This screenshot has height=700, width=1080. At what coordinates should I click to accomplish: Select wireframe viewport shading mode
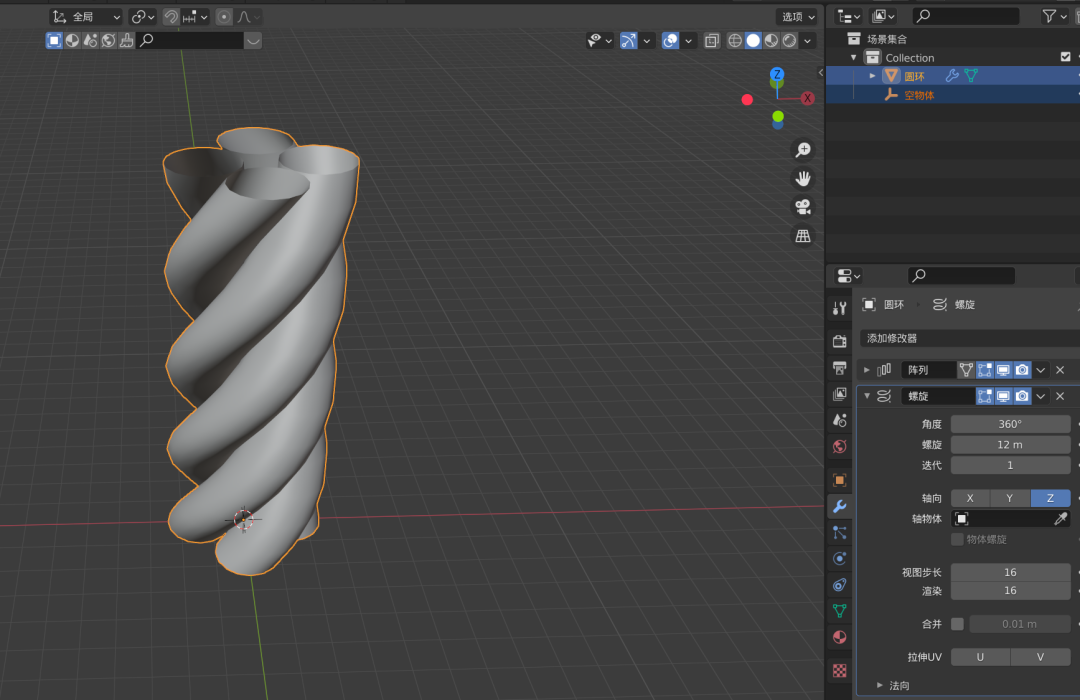tap(735, 41)
